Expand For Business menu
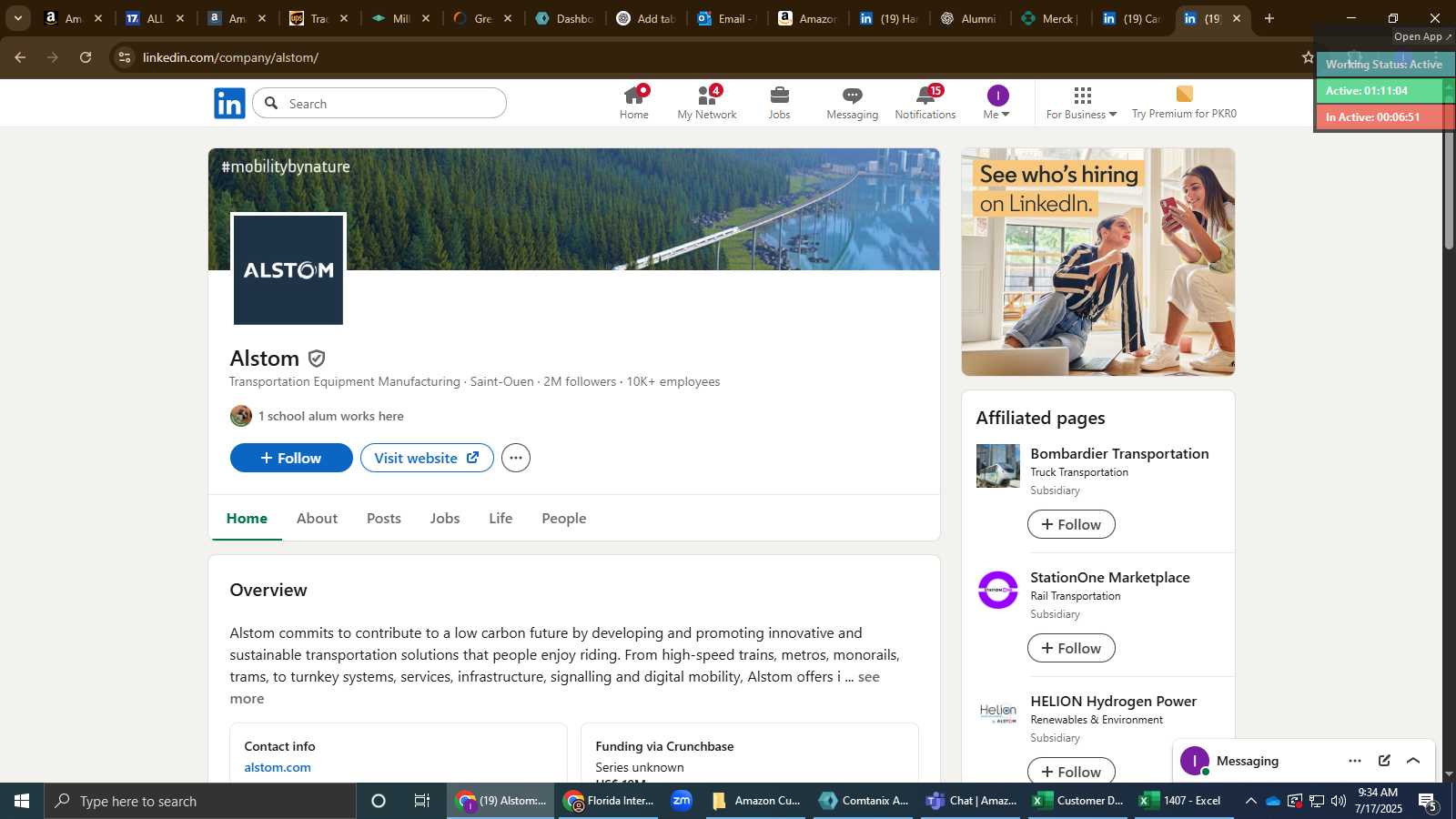This screenshot has height=819, width=1456. [1081, 103]
